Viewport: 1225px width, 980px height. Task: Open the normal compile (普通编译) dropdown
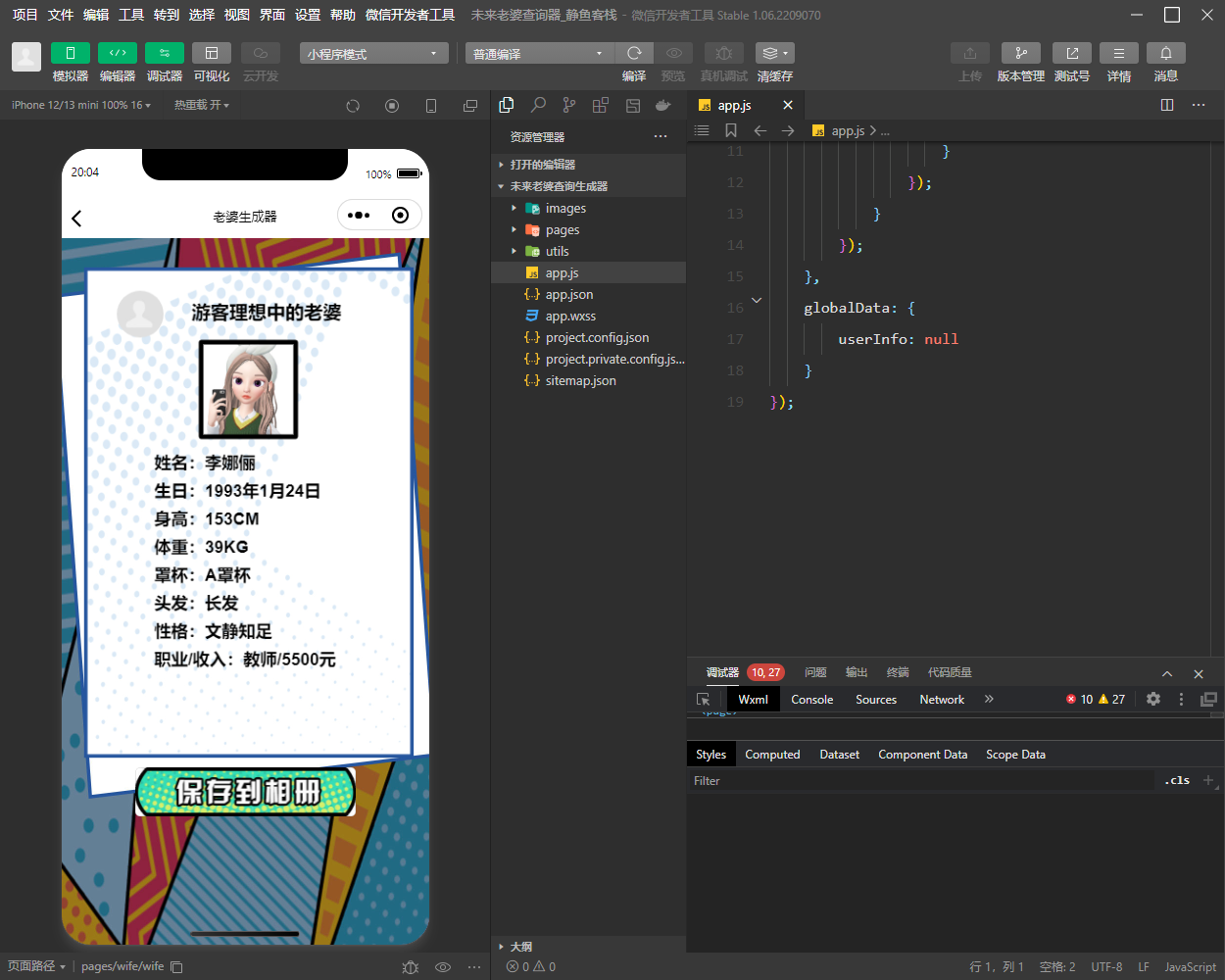(x=538, y=54)
